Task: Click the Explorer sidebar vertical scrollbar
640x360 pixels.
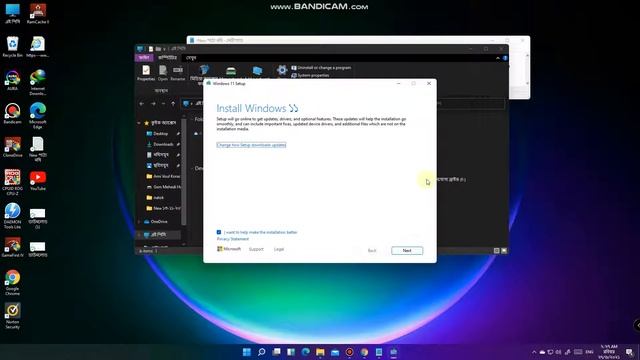Action: click(x=184, y=171)
